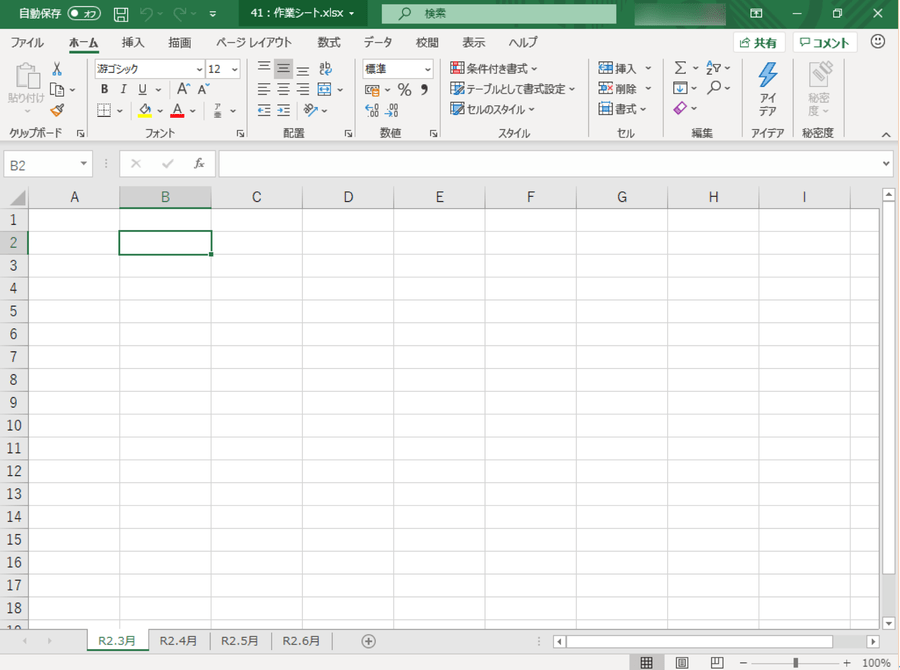Add a new sheet with the plus icon
Viewport: 900px width, 670px height.
click(x=368, y=641)
